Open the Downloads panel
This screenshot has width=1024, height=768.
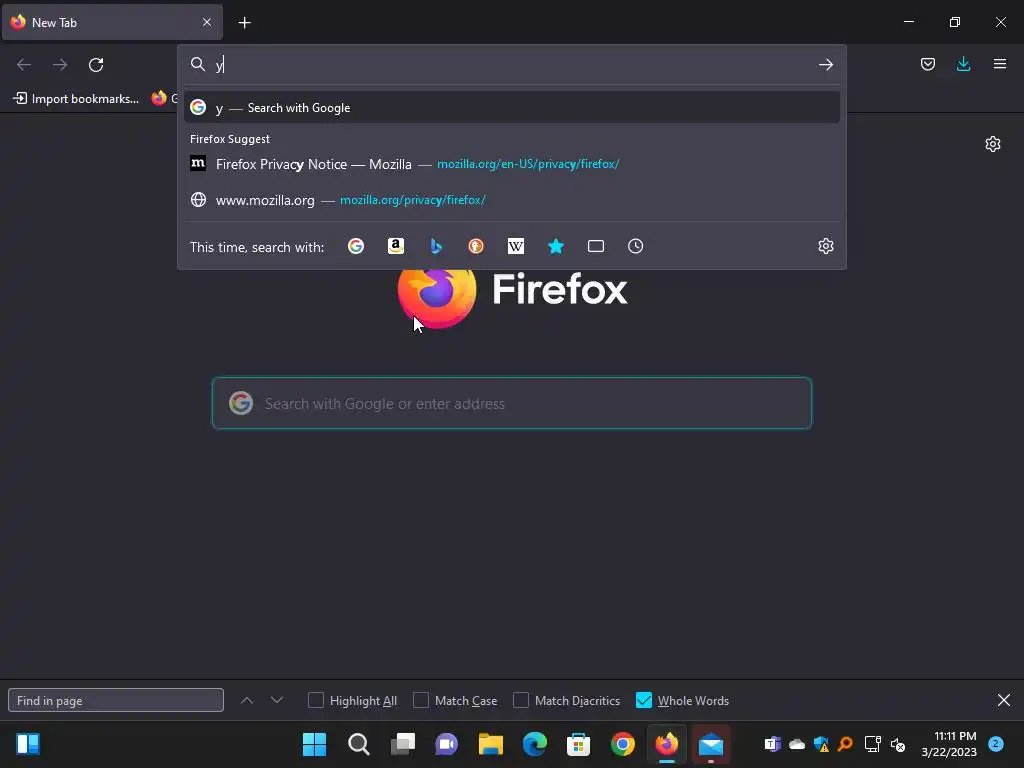(x=963, y=64)
